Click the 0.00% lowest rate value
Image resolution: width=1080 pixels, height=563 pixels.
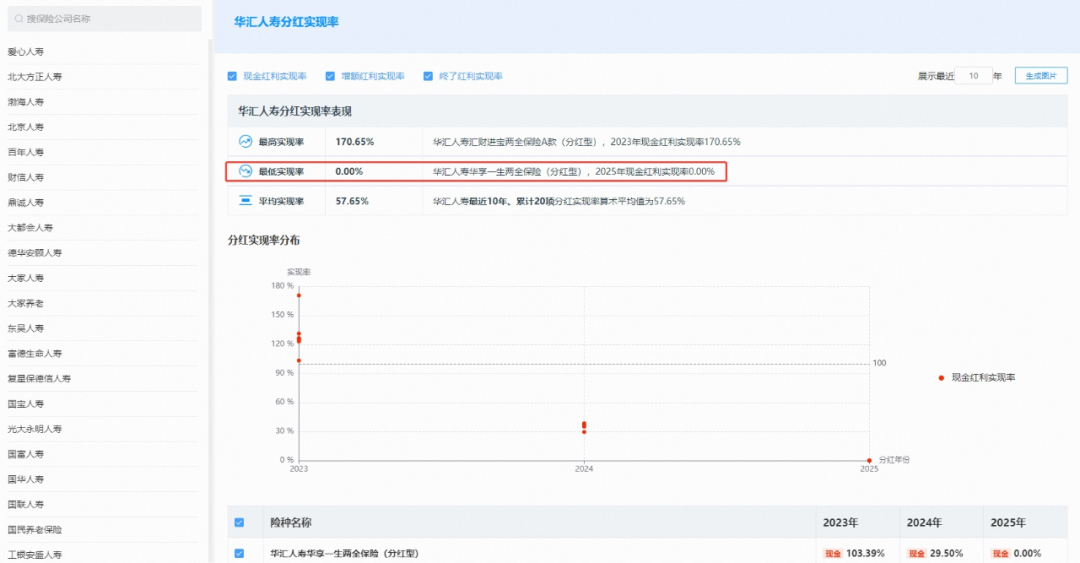349,172
